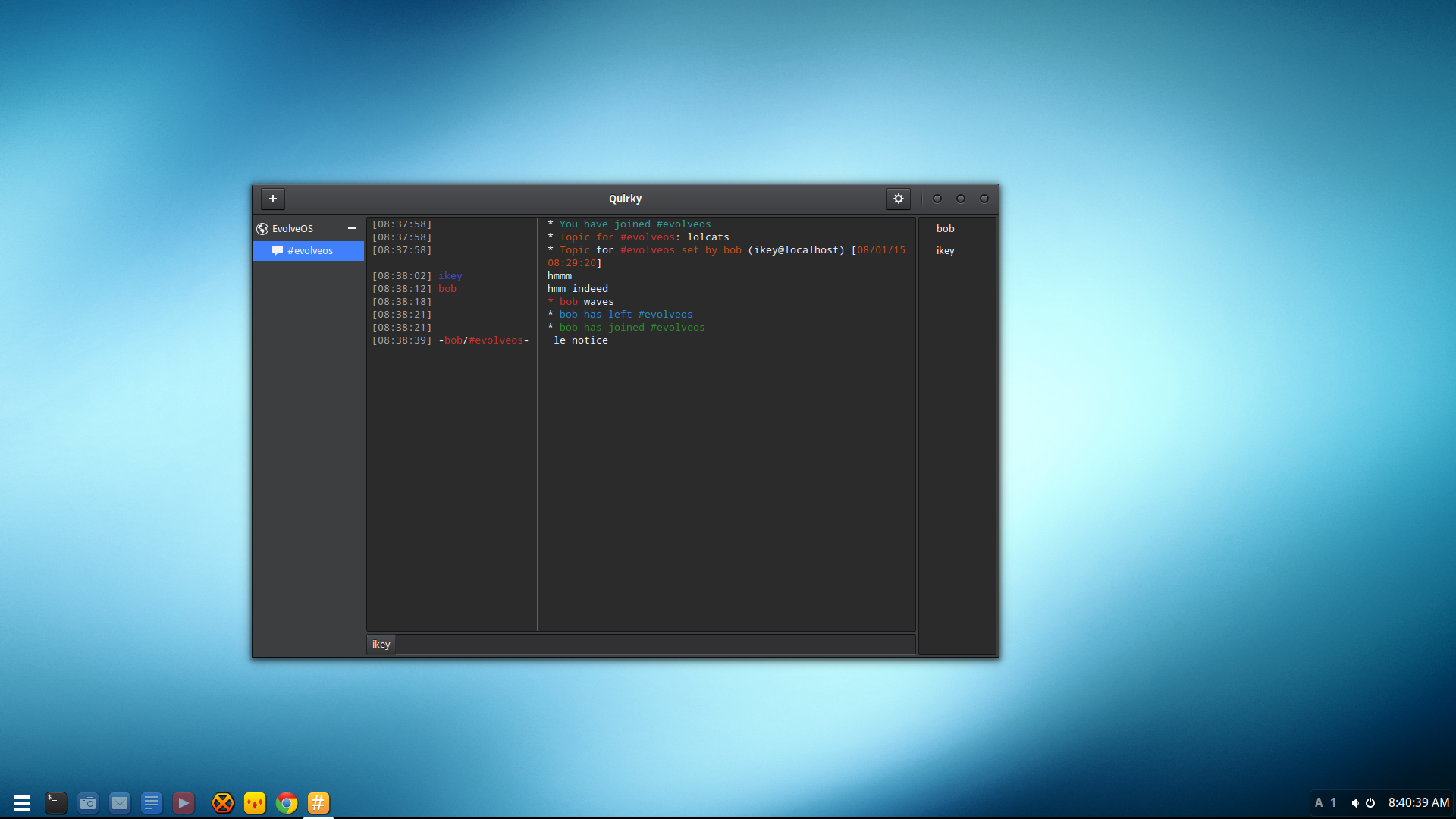Select the #evolveos channel row
The width and height of the screenshot is (1456, 819).
[308, 250]
